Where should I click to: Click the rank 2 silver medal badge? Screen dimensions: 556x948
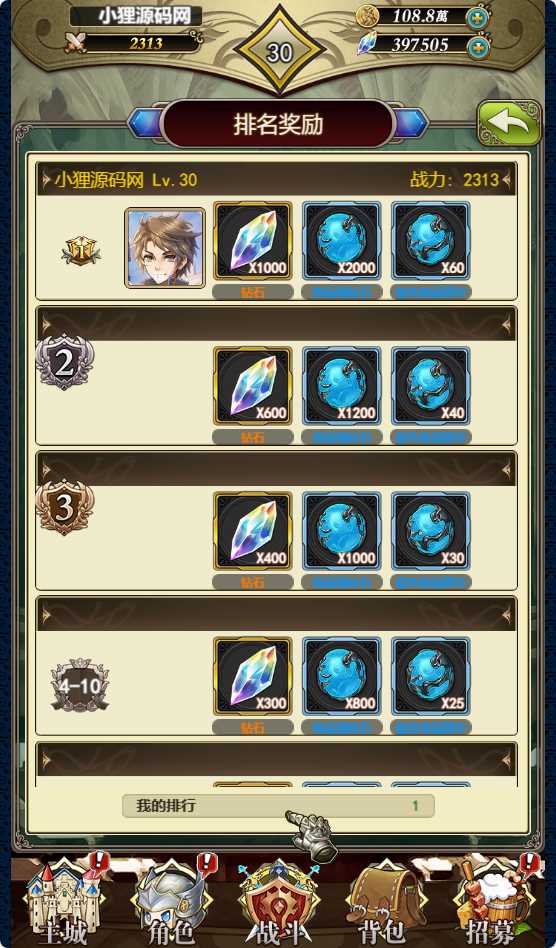click(x=65, y=362)
